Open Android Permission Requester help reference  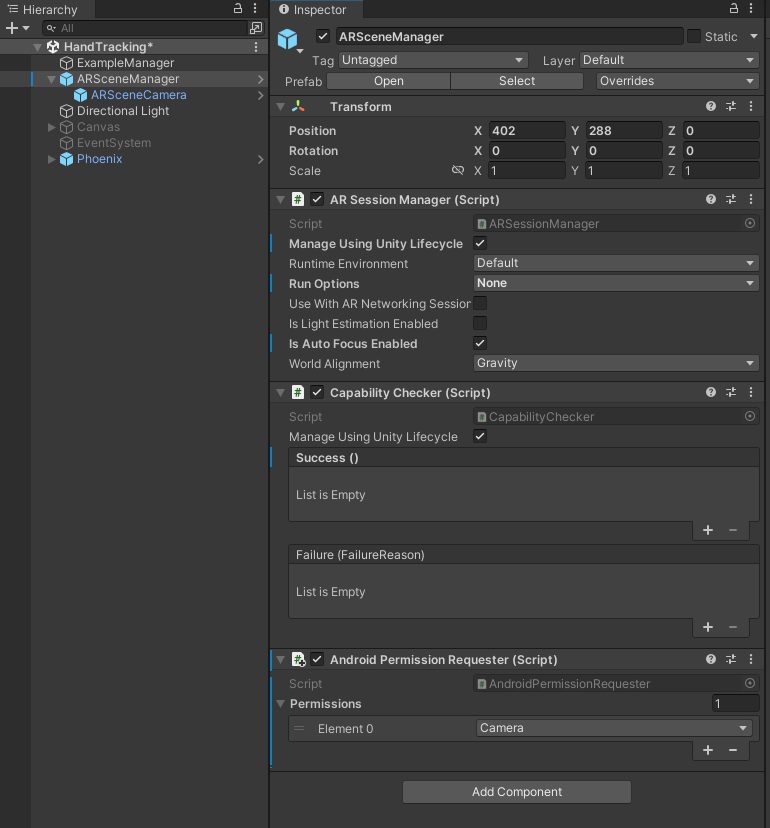coord(711,659)
